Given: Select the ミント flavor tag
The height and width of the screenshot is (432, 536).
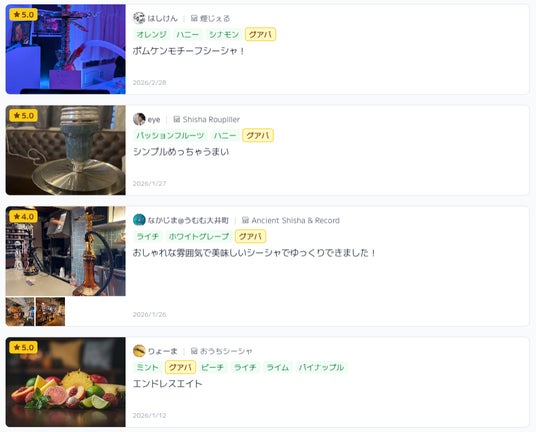Looking at the screenshot, I should 147,367.
